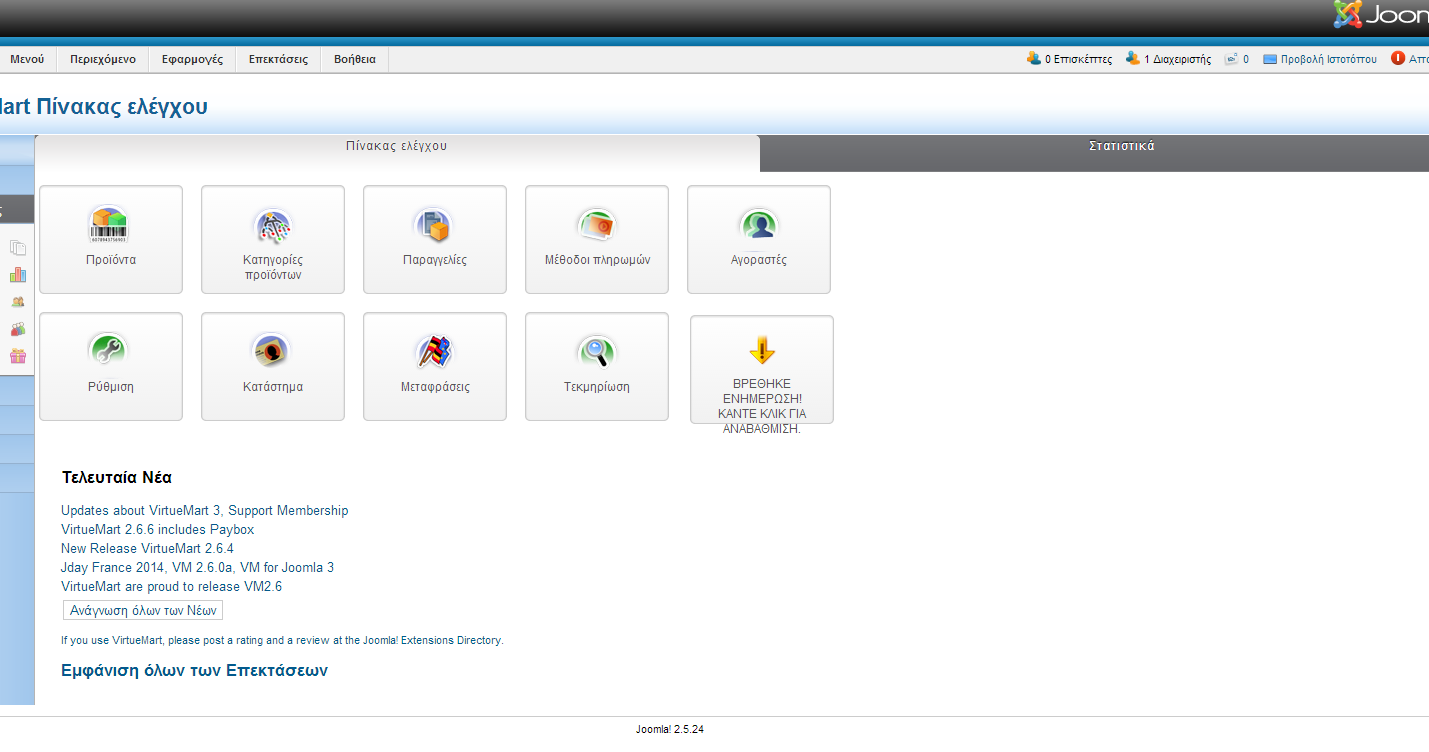The image size is (1429, 752).
Task: Open the Κατάστημα shop icon
Action: tap(272, 352)
